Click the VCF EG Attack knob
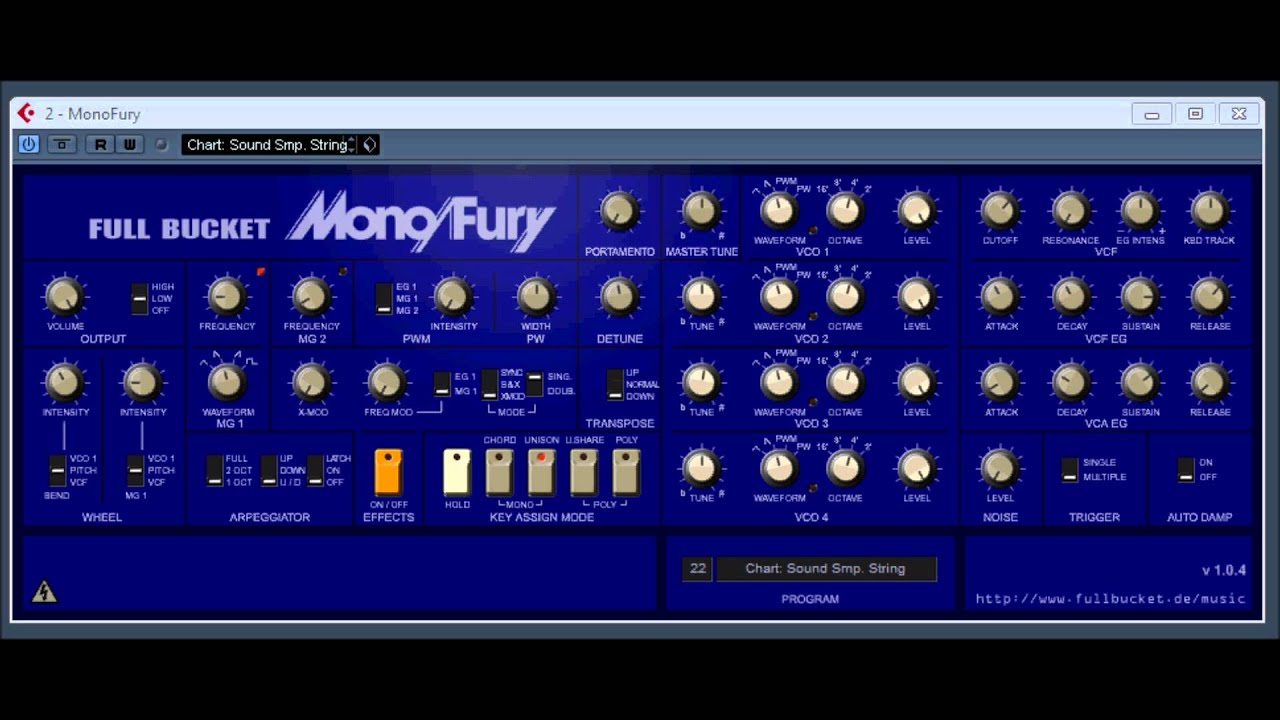 (999, 296)
